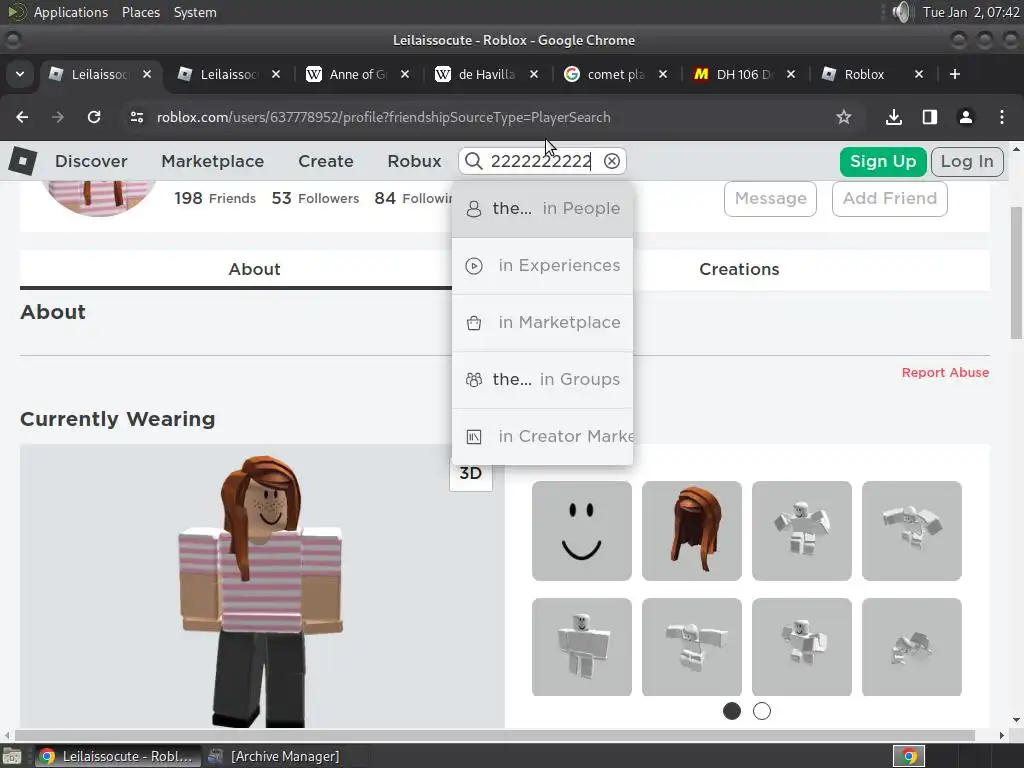Close the DH 106 tab
Image resolution: width=1024 pixels, height=768 pixels.
(791, 74)
